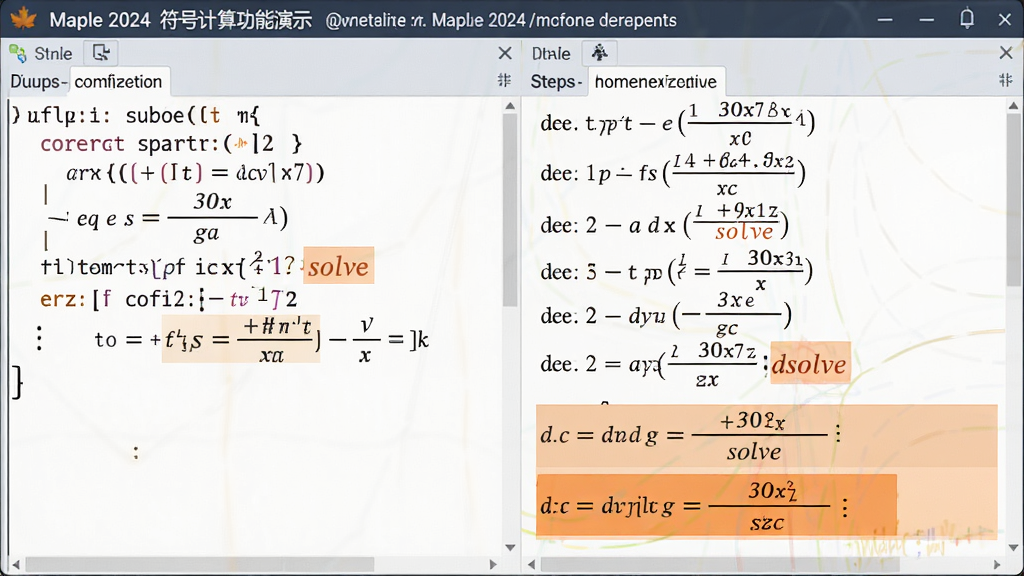1024x576 pixels.
Task: Click scroll-left arrow of left panel
Action: point(16,564)
